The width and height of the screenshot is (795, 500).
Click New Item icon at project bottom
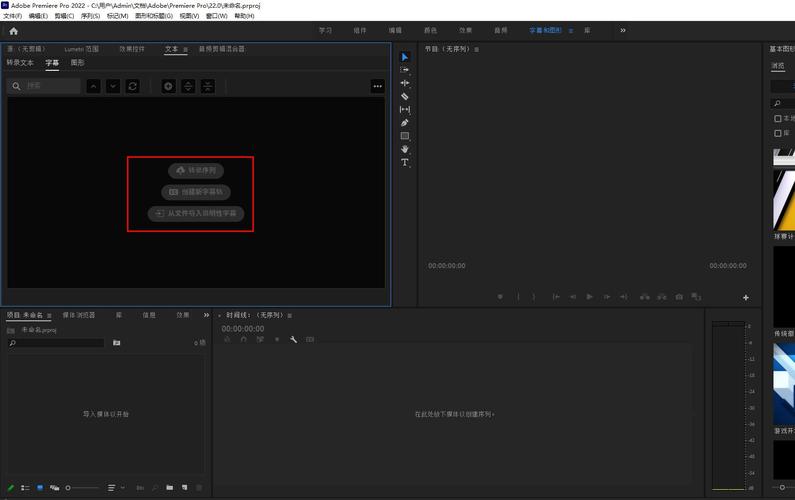point(185,488)
